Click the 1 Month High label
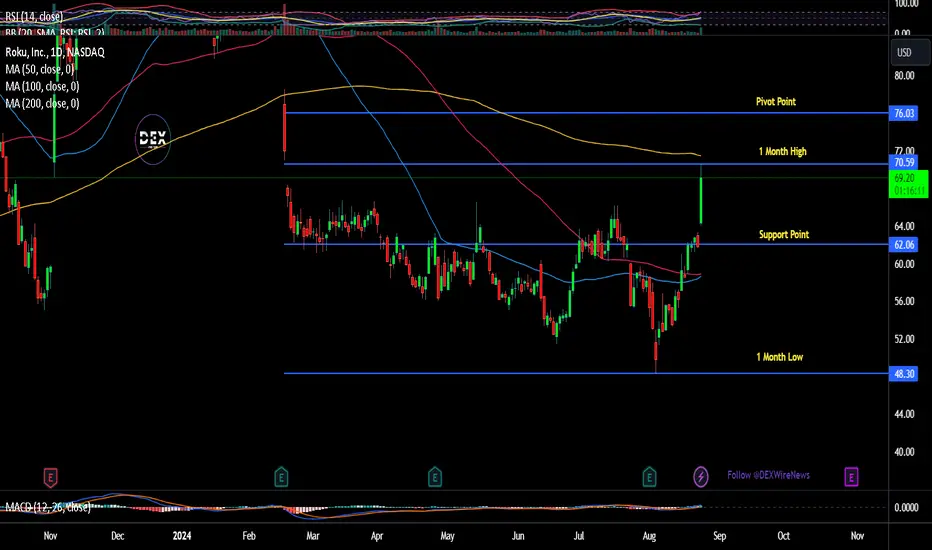Viewport: 932px width, 550px height. (783, 152)
